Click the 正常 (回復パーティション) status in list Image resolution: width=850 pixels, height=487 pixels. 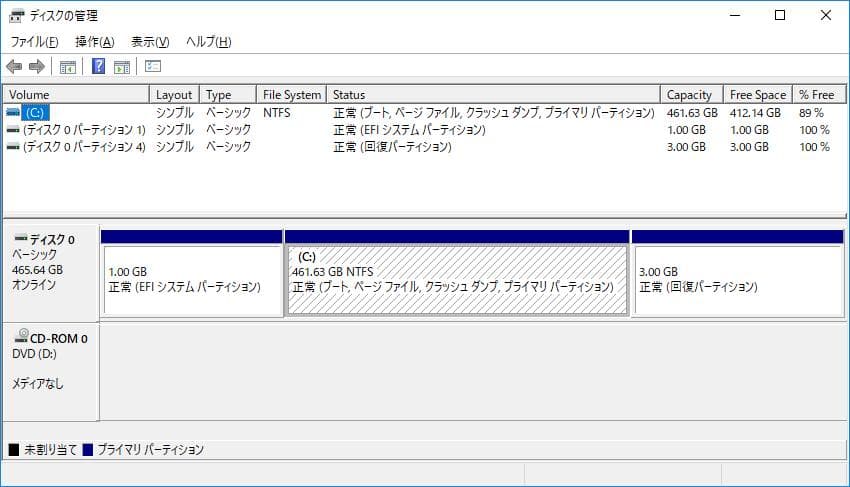click(x=392, y=146)
